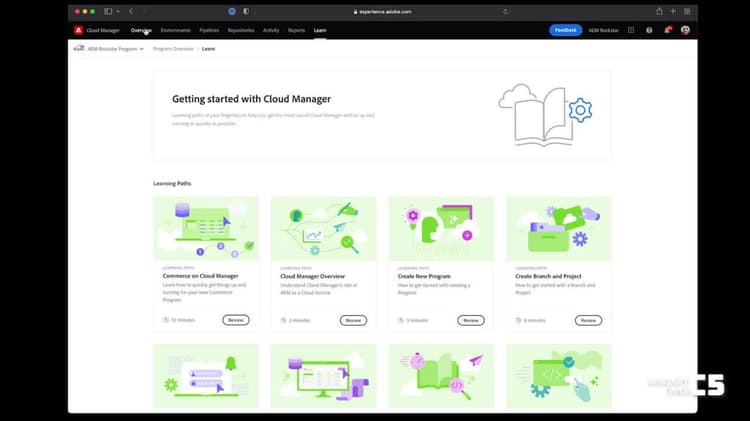This screenshot has width=750, height=421.
Task: Switch to the Reports tab
Action: pyautogui.click(x=297, y=30)
